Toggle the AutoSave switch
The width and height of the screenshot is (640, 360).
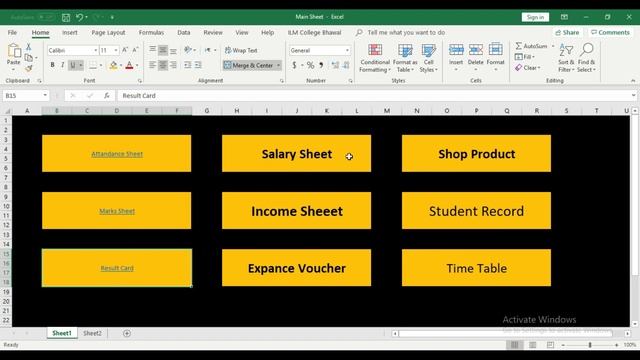[x=46, y=17]
